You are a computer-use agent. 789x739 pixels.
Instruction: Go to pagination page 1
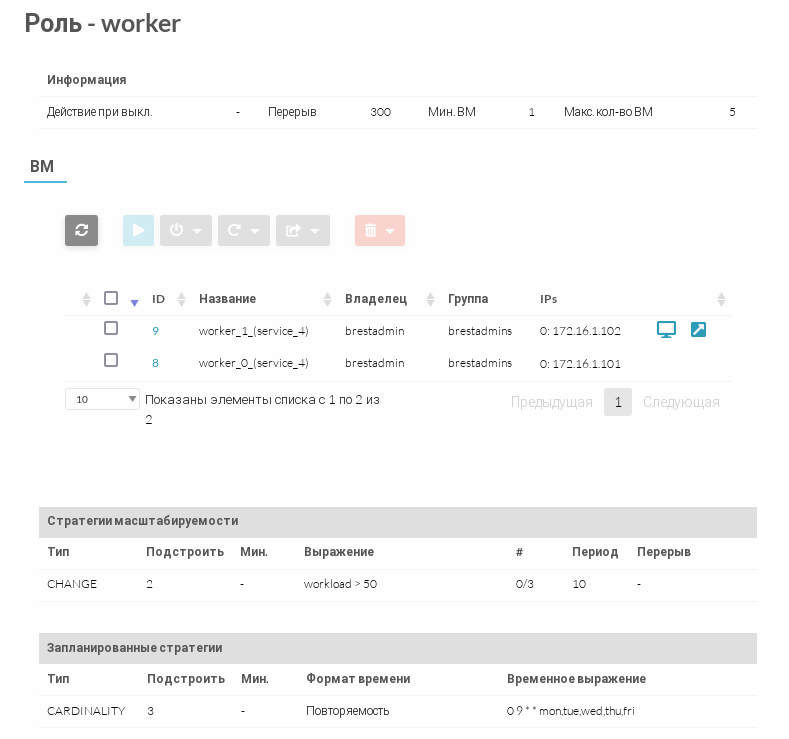(x=618, y=402)
